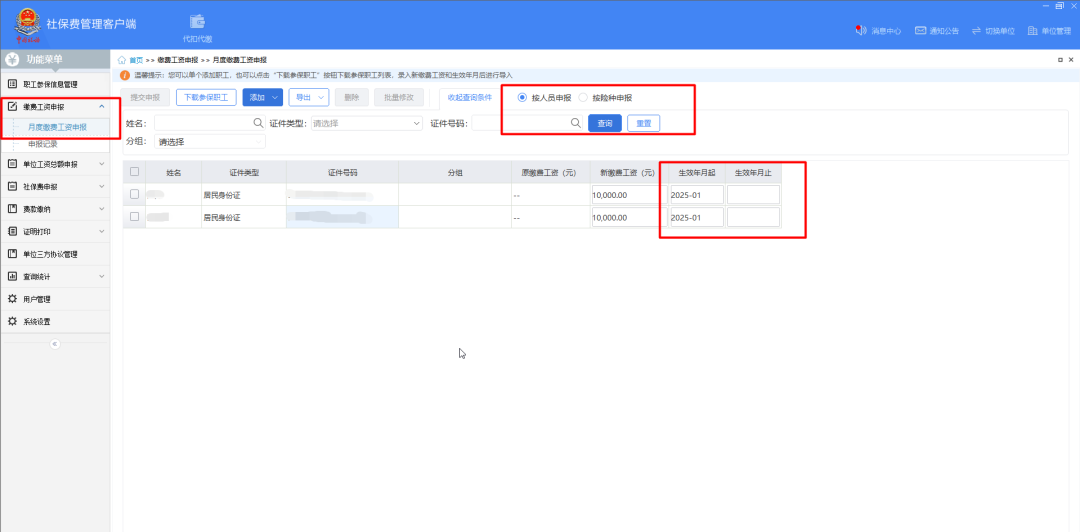Click the home icon in breadcrumb
The width and height of the screenshot is (1080, 532).
pyautogui.click(x=122, y=60)
